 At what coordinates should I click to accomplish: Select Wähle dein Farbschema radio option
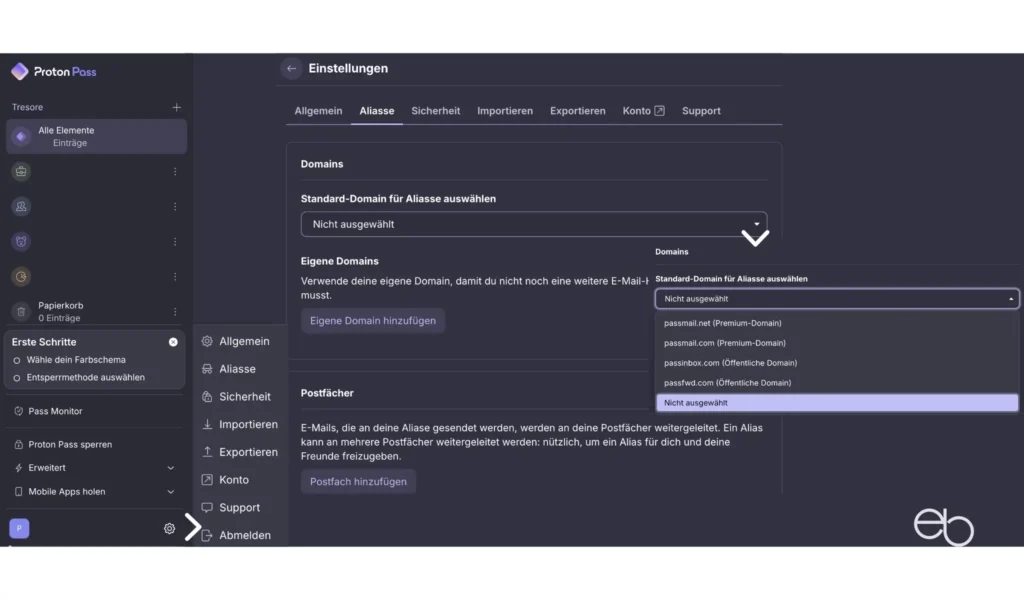pyautogui.click(x=17, y=360)
